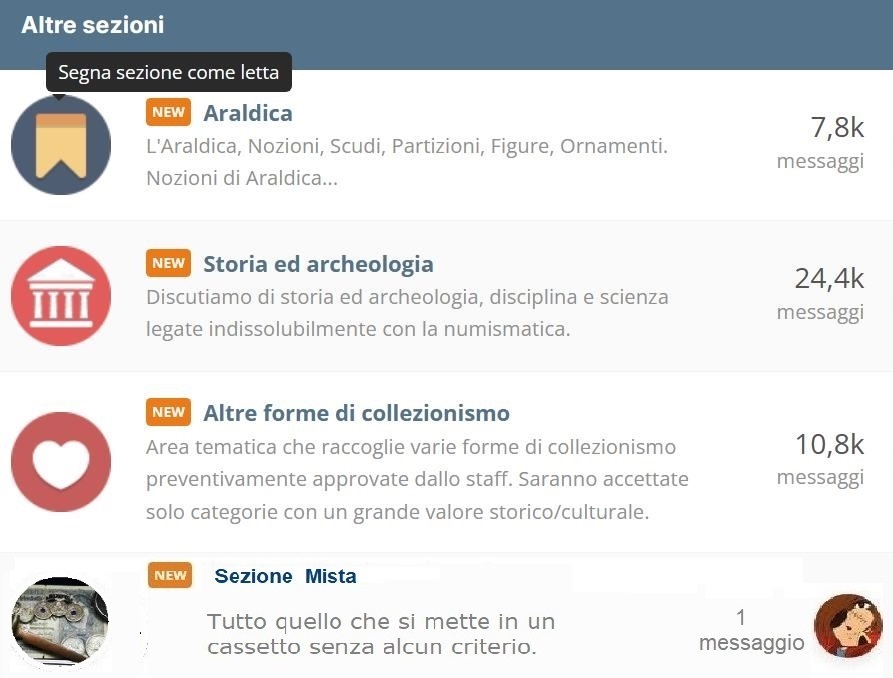893x678 pixels.
Task: Click the NEW badge next to Araldica
Action: click(168, 113)
